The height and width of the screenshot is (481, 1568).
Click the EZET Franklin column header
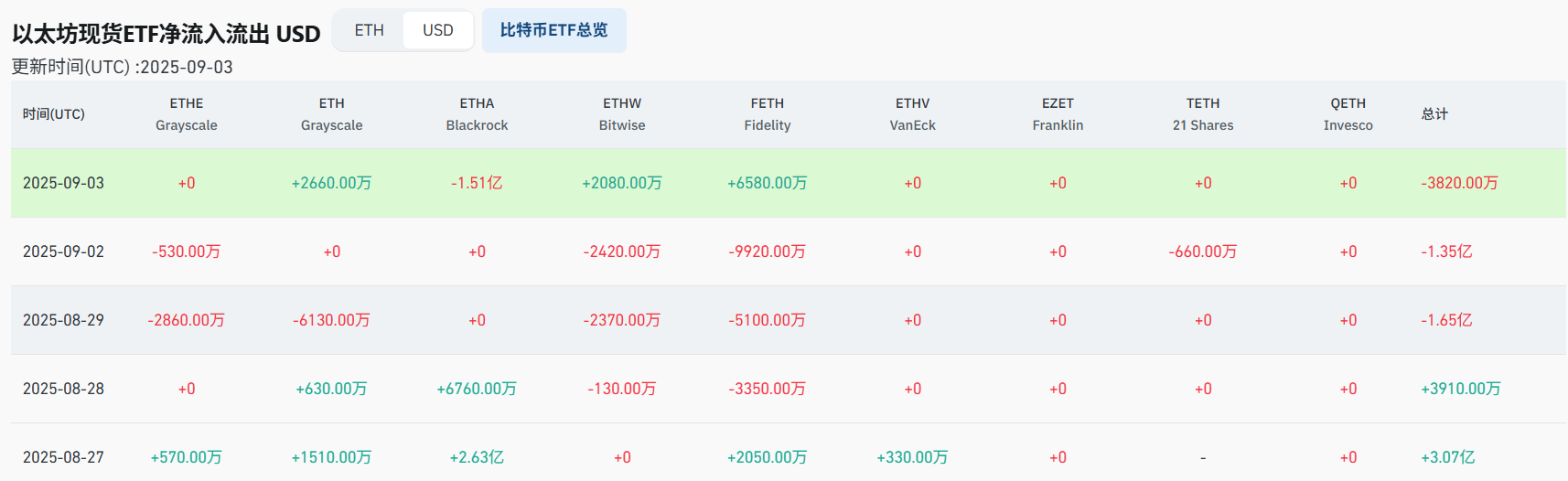click(x=1058, y=114)
